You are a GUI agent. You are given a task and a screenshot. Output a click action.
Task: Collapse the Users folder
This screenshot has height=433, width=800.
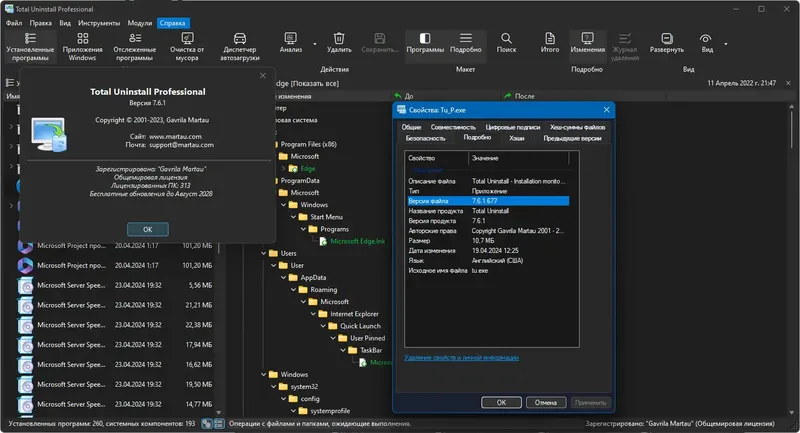tap(264, 253)
